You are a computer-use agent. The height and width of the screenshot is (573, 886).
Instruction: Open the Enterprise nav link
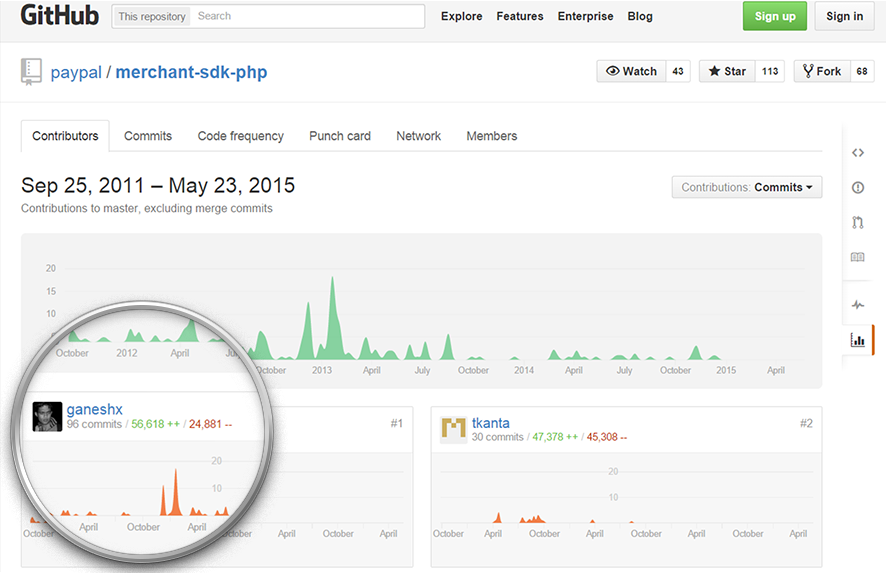tap(585, 16)
